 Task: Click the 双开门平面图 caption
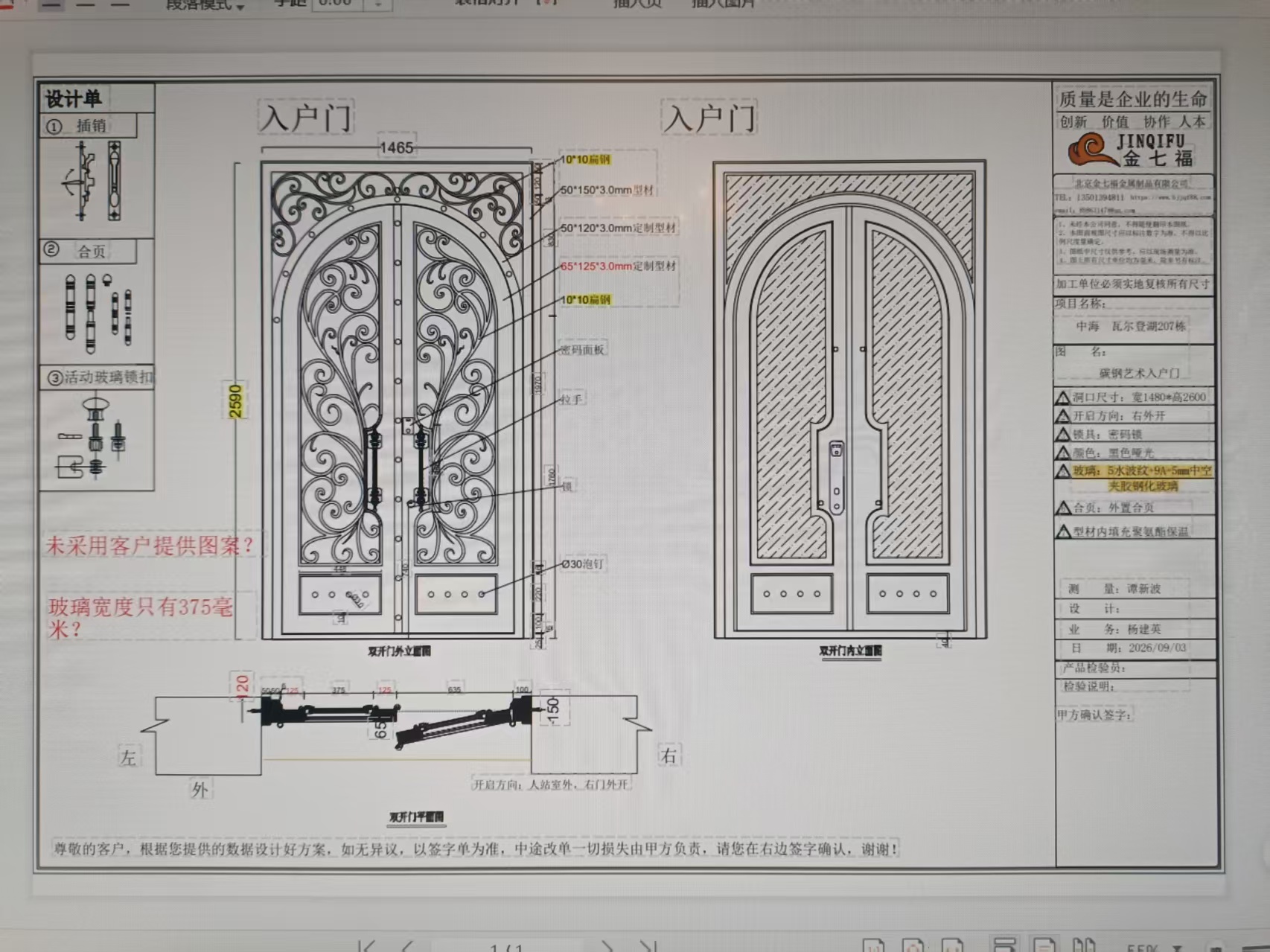pyautogui.click(x=416, y=817)
